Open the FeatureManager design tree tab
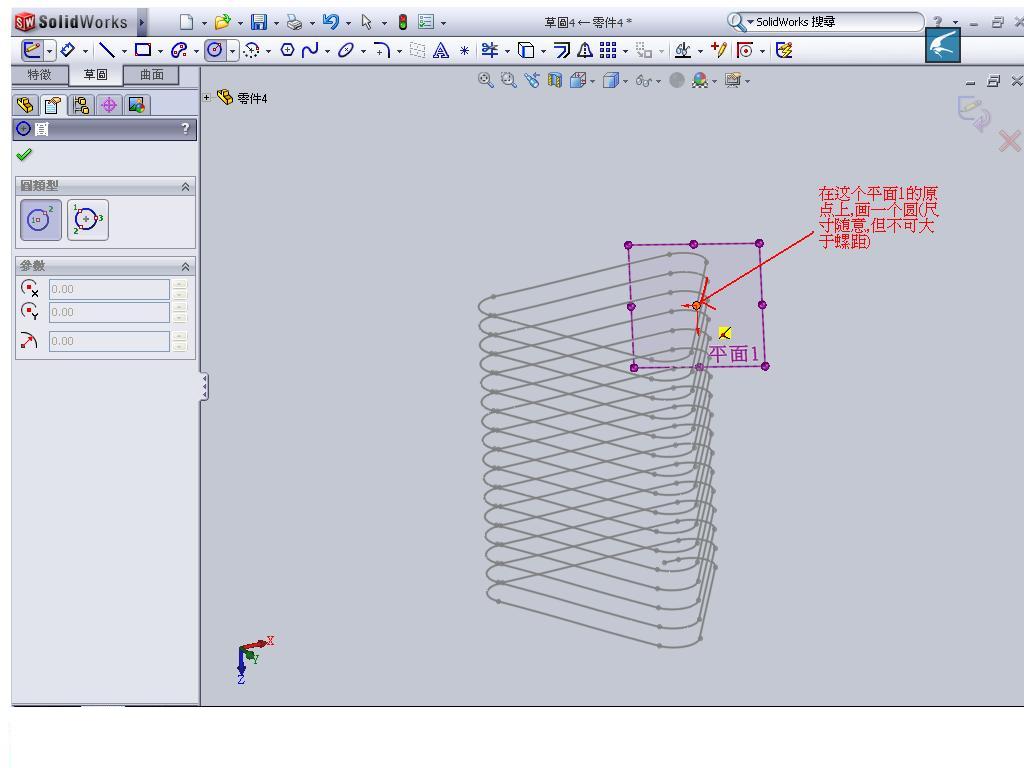Viewport: 1024px width, 768px height. tap(25, 104)
